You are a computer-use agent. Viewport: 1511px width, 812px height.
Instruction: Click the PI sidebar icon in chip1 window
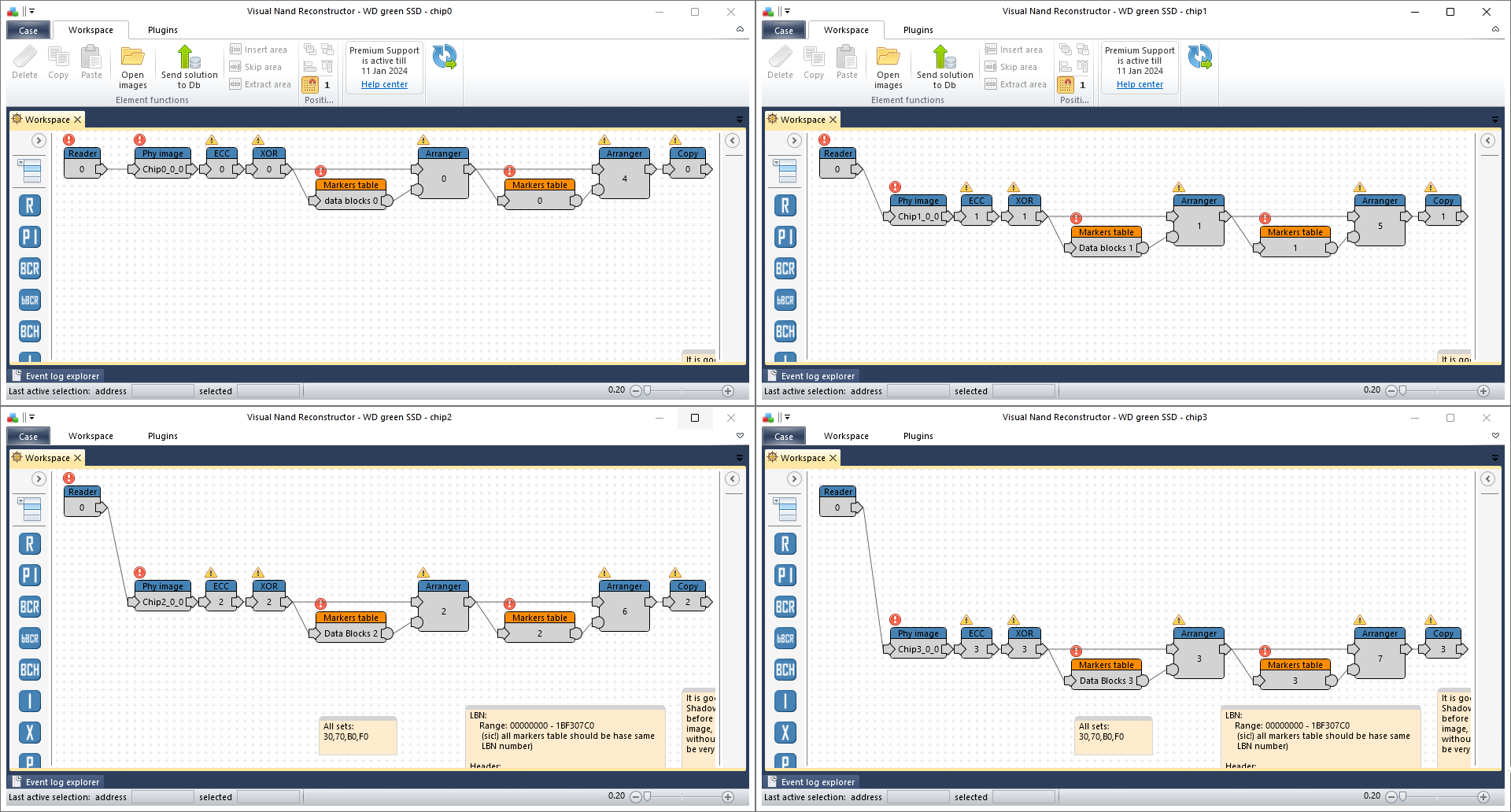pos(785,238)
